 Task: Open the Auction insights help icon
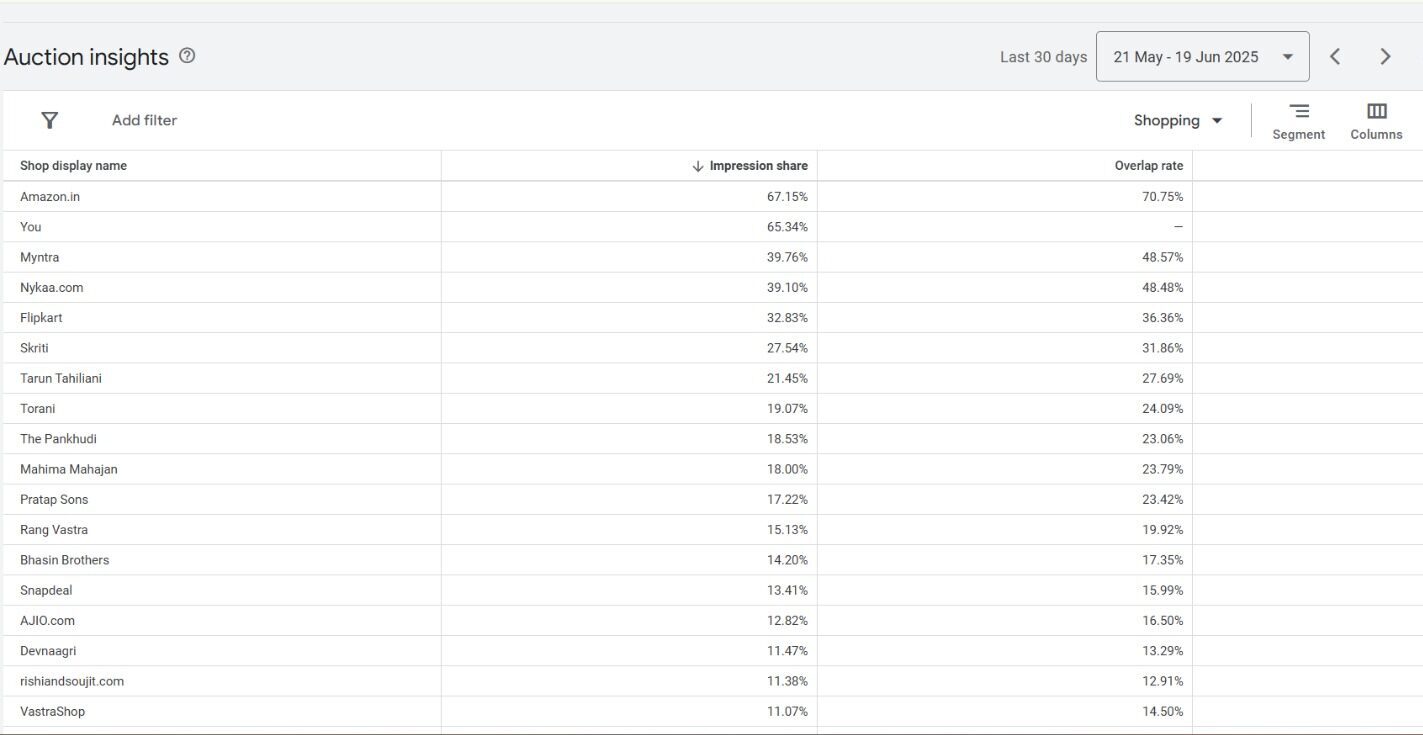187,56
